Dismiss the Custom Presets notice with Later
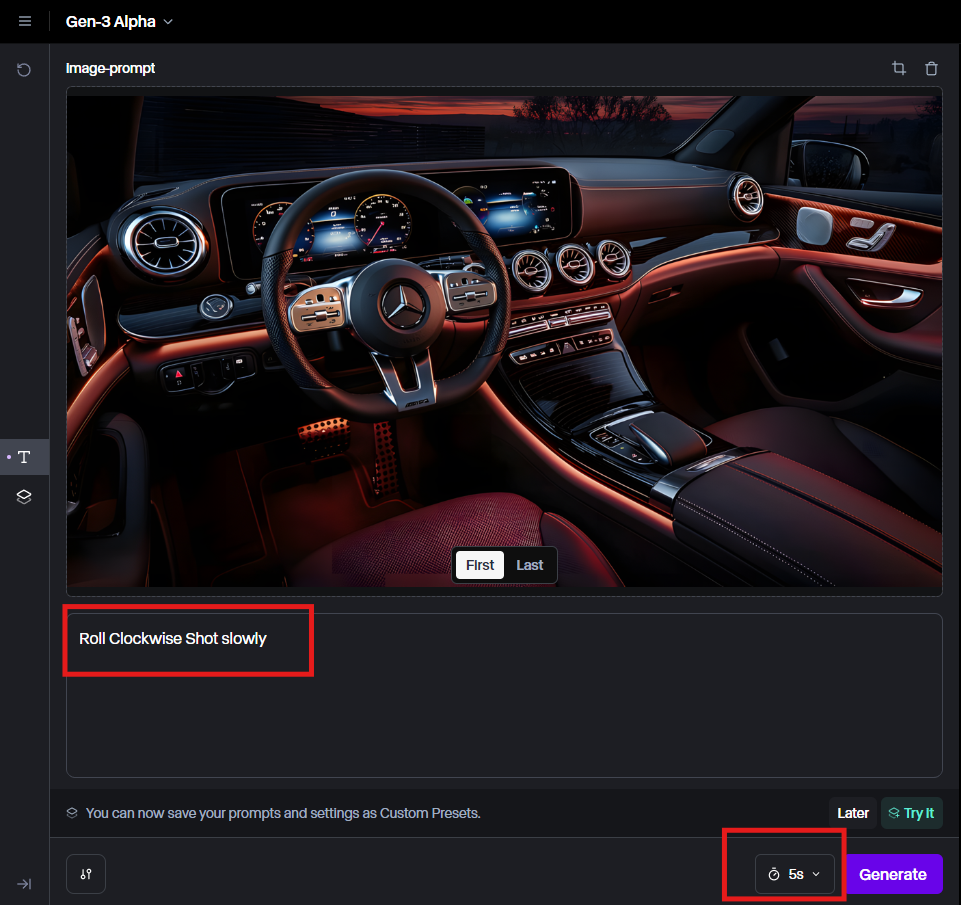 [853, 813]
